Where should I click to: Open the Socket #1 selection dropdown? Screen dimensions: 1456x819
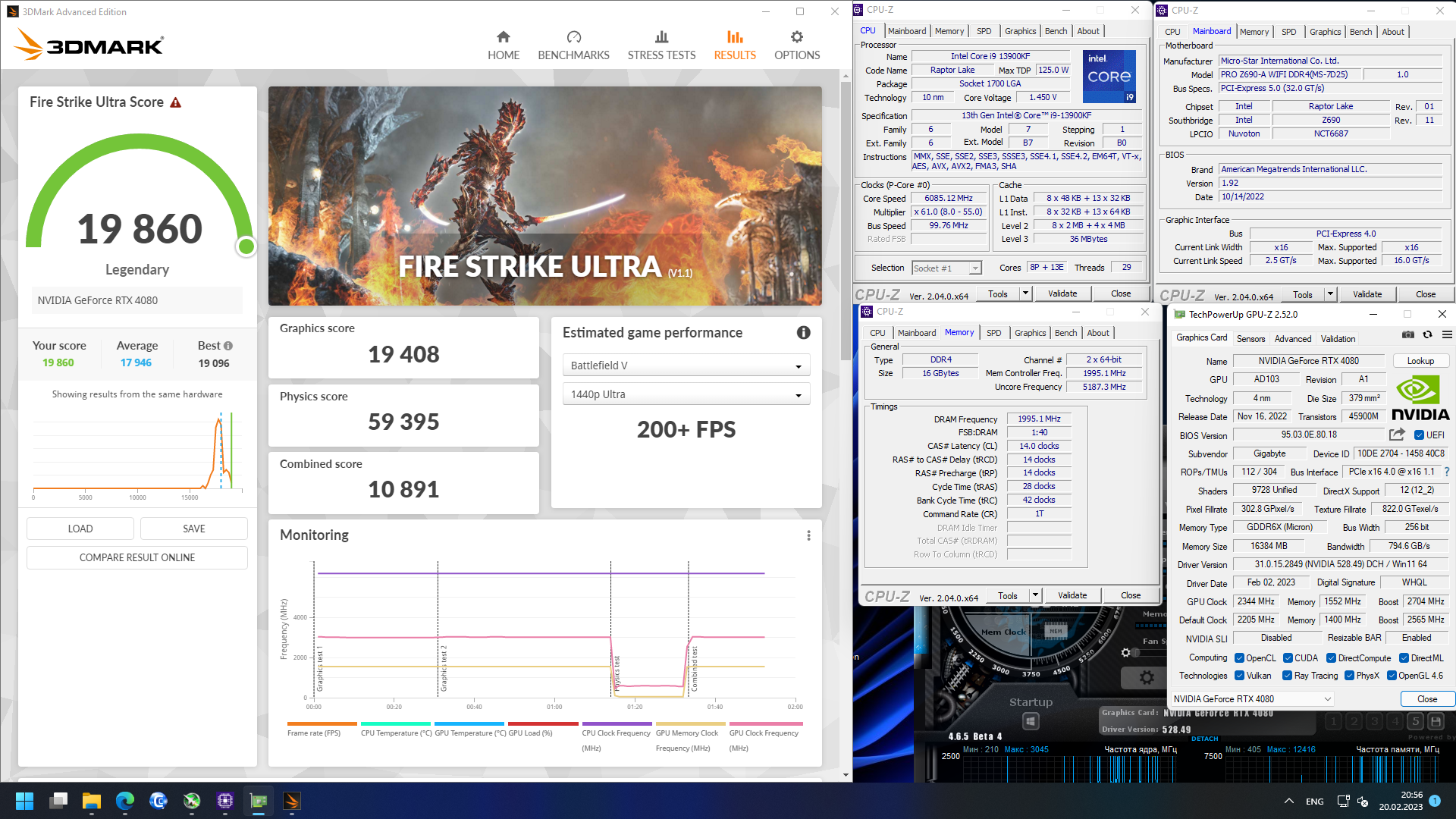[946, 268]
